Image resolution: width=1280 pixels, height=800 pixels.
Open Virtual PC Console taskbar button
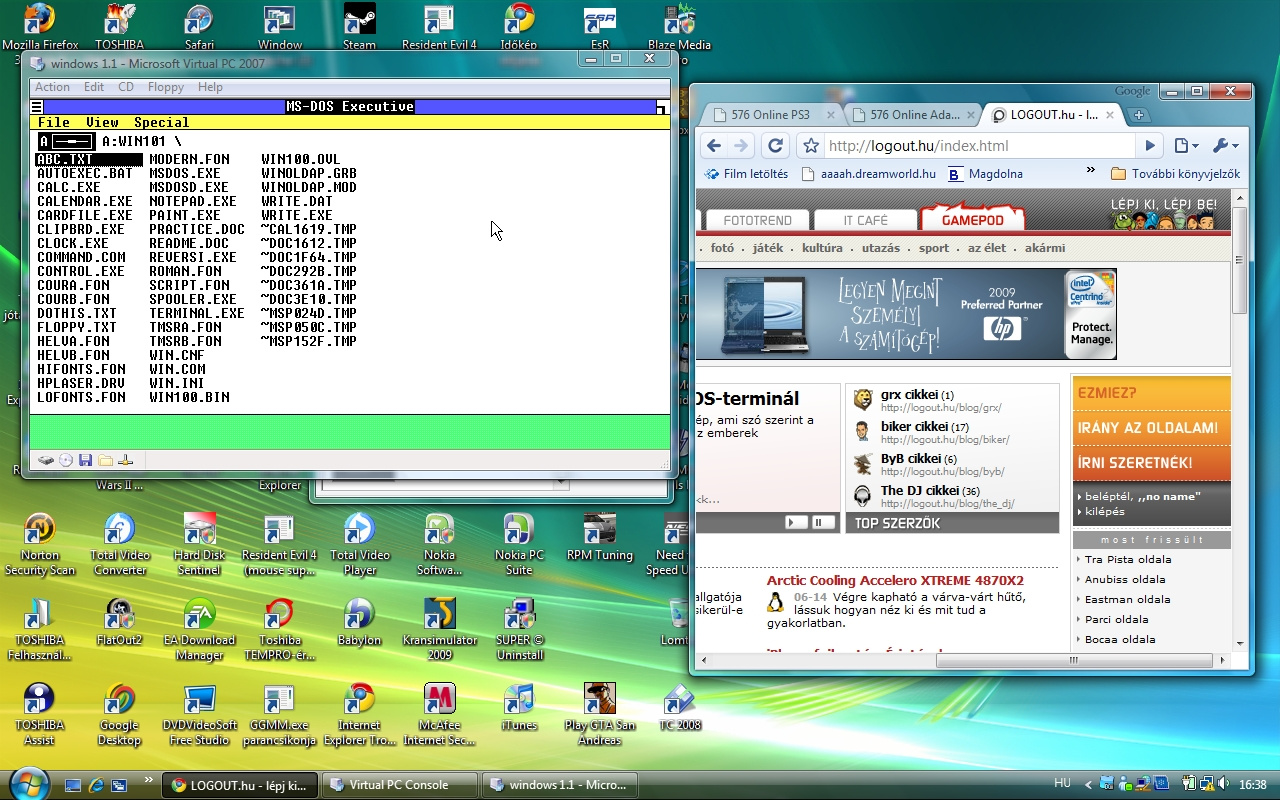[x=401, y=785]
